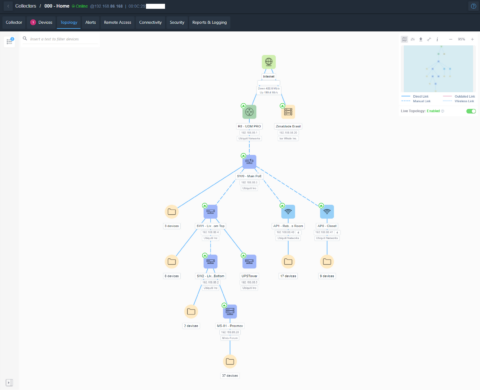Click the topology minimap overview
This screenshot has width=480, height=390.
tap(438, 69)
